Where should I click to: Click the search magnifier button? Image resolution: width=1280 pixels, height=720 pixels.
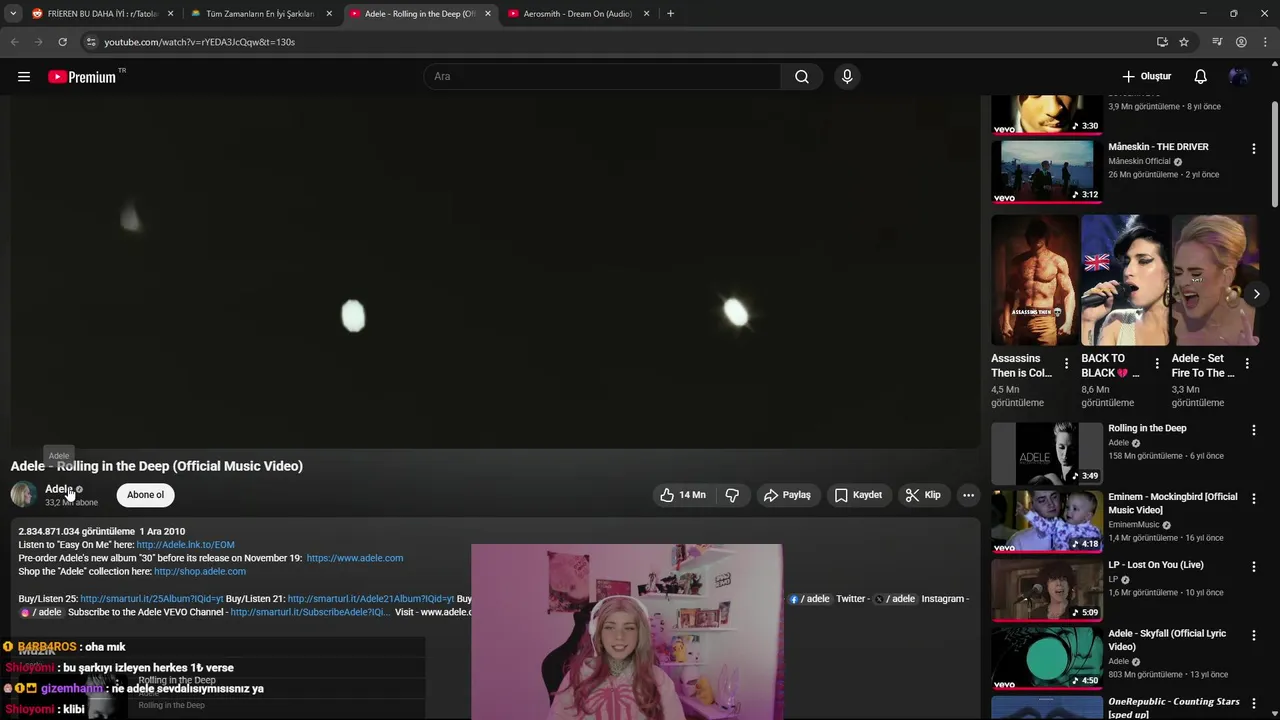tap(802, 77)
